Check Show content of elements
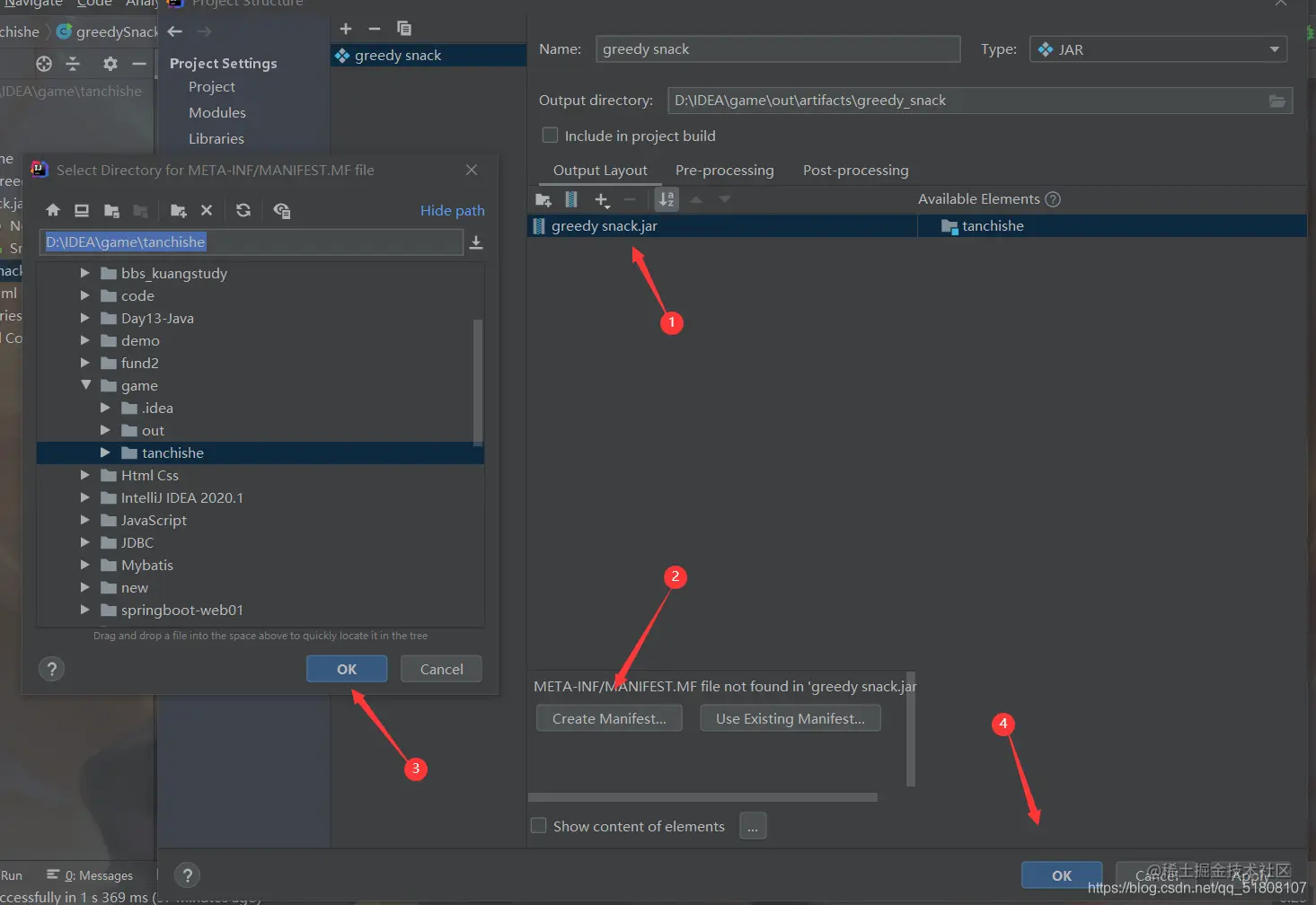 (539, 826)
